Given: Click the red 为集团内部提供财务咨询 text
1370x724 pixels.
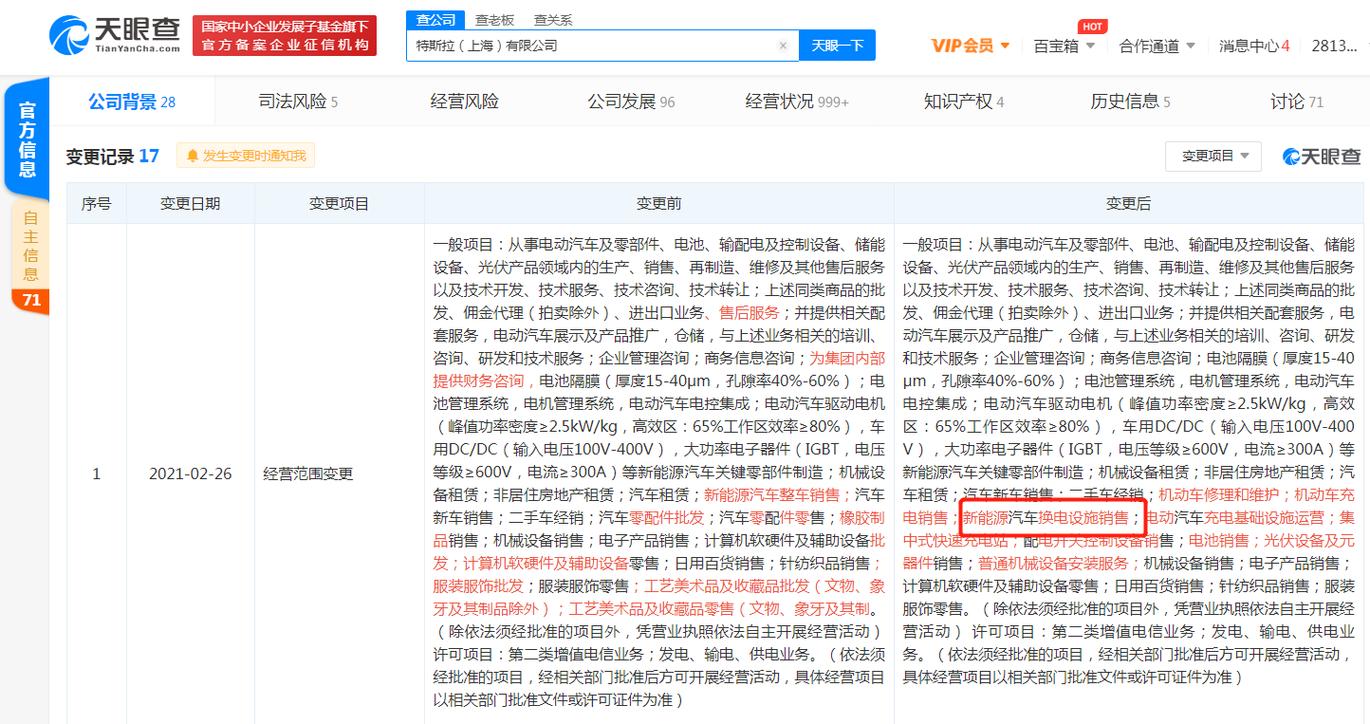Looking at the screenshot, I should point(659,369).
